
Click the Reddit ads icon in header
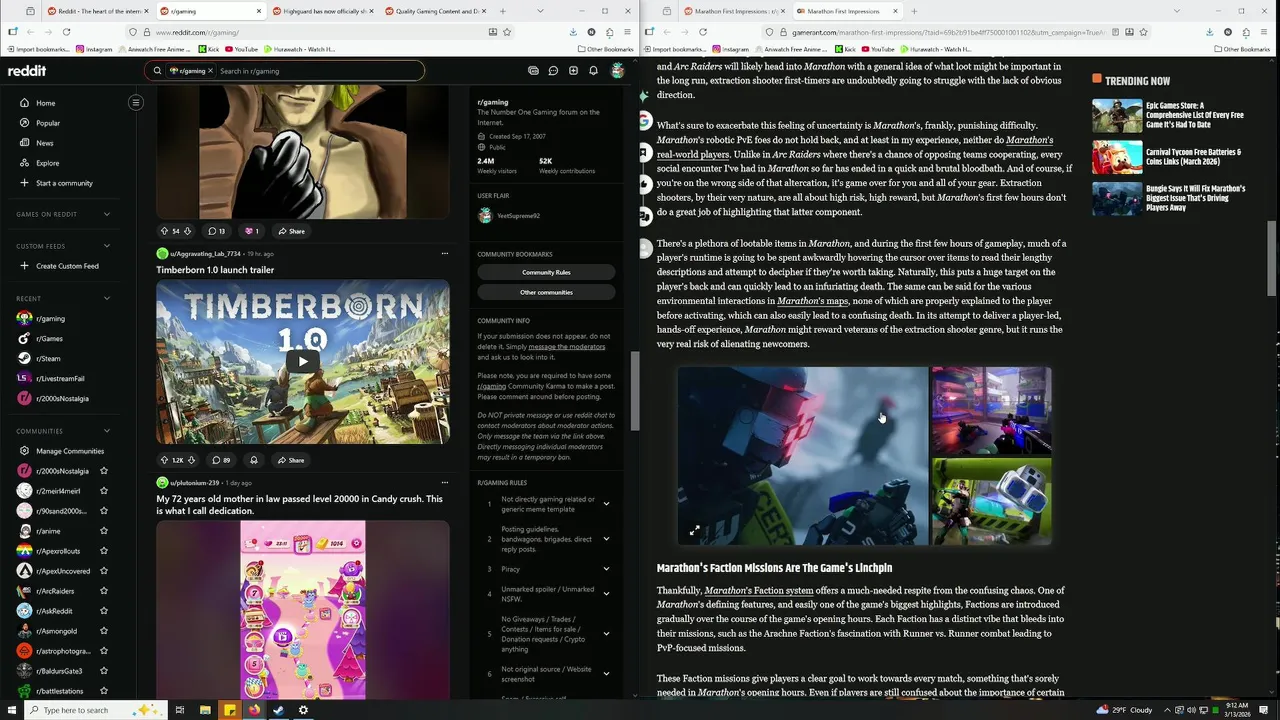pos(533,71)
